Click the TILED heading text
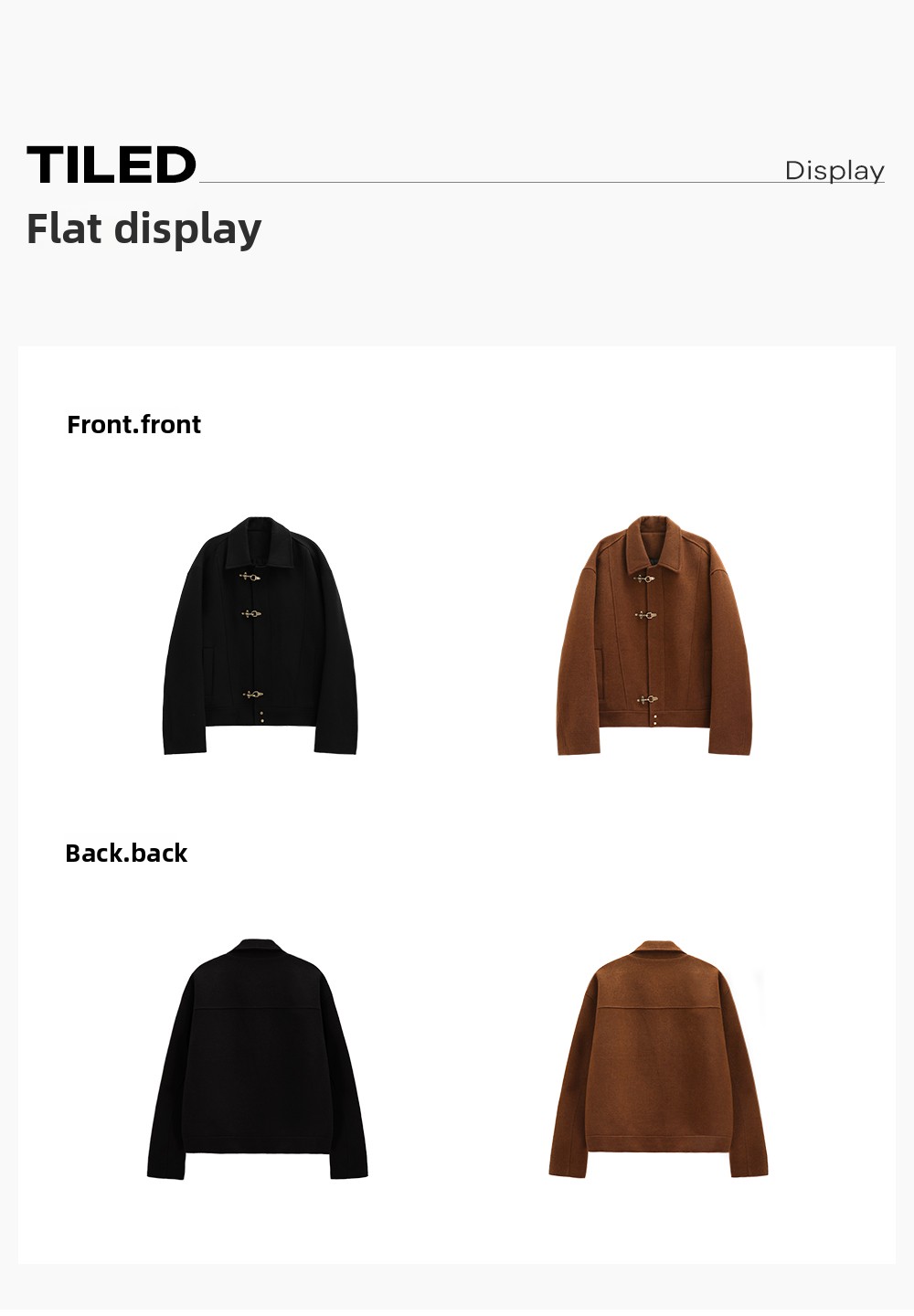This screenshot has width=914, height=1316. (x=112, y=165)
